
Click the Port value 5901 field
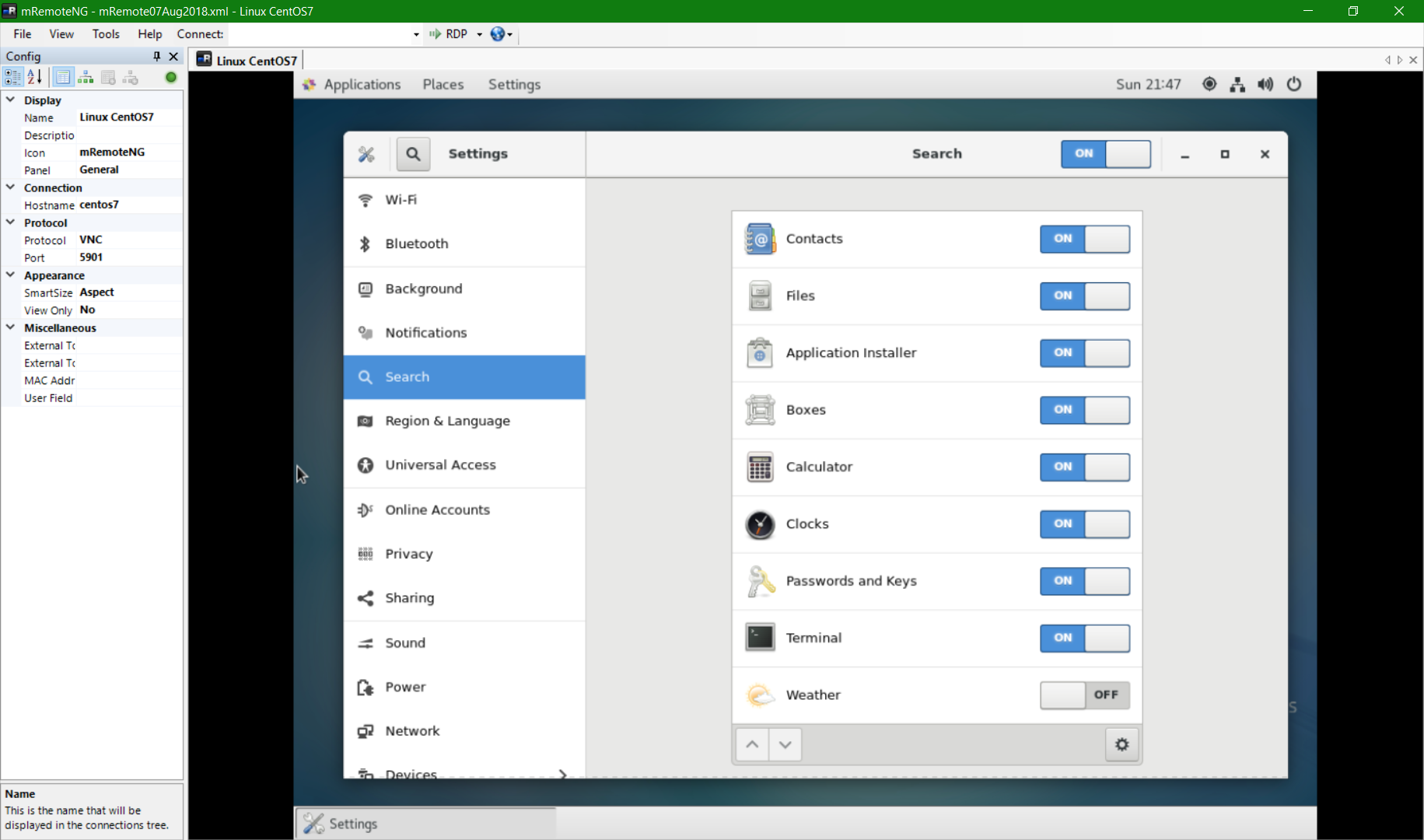(129, 257)
